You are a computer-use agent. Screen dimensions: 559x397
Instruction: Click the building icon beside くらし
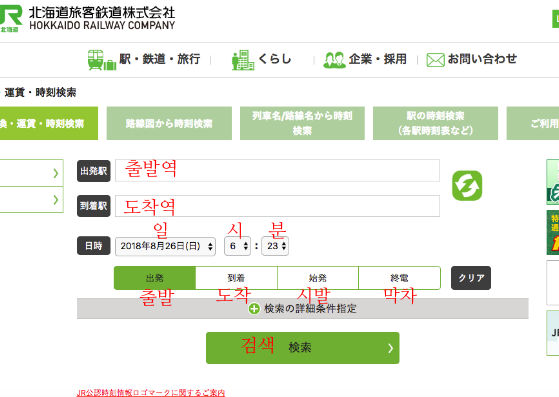tap(243, 60)
